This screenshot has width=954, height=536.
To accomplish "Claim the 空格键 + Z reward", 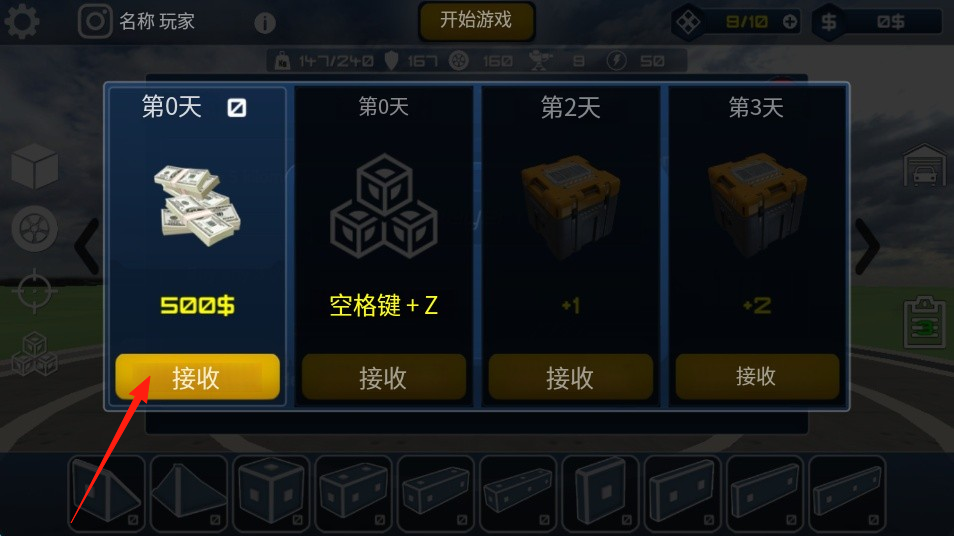I will click(383, 377).
